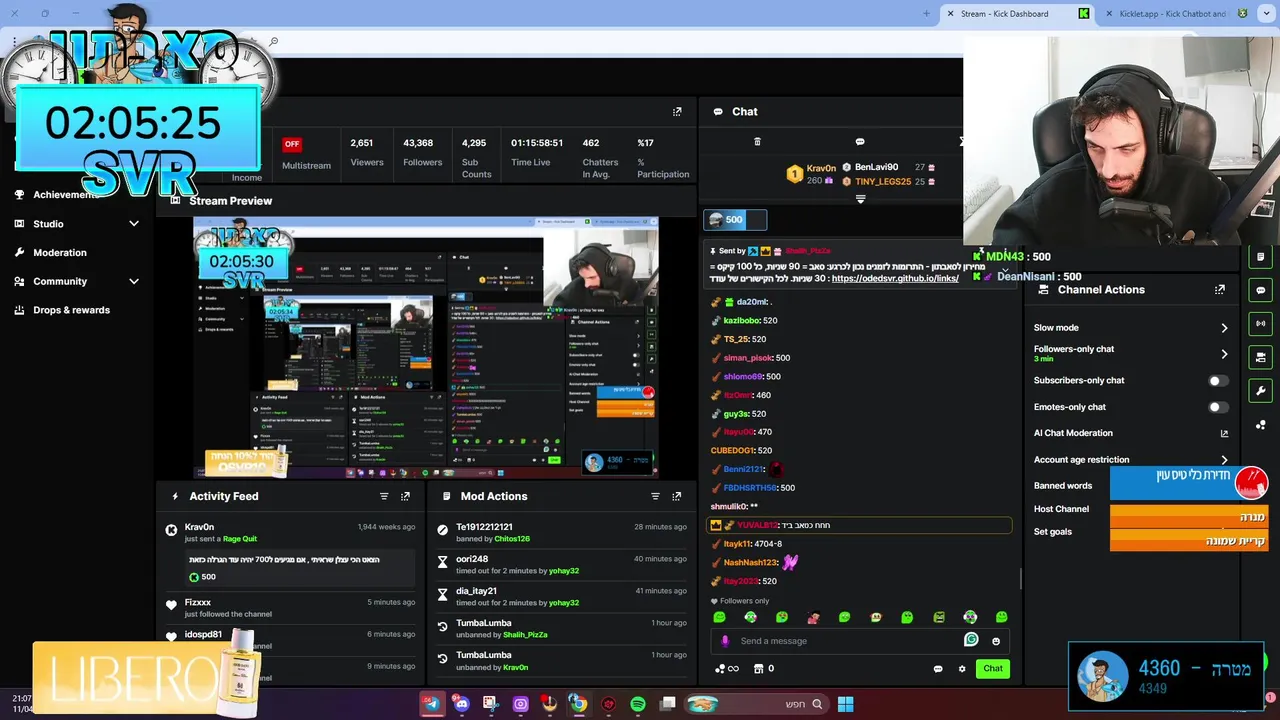Viewport: 1280px width, 720px height.
Task: Toggle Subscribers-only chat switch
Action: 1217,381
